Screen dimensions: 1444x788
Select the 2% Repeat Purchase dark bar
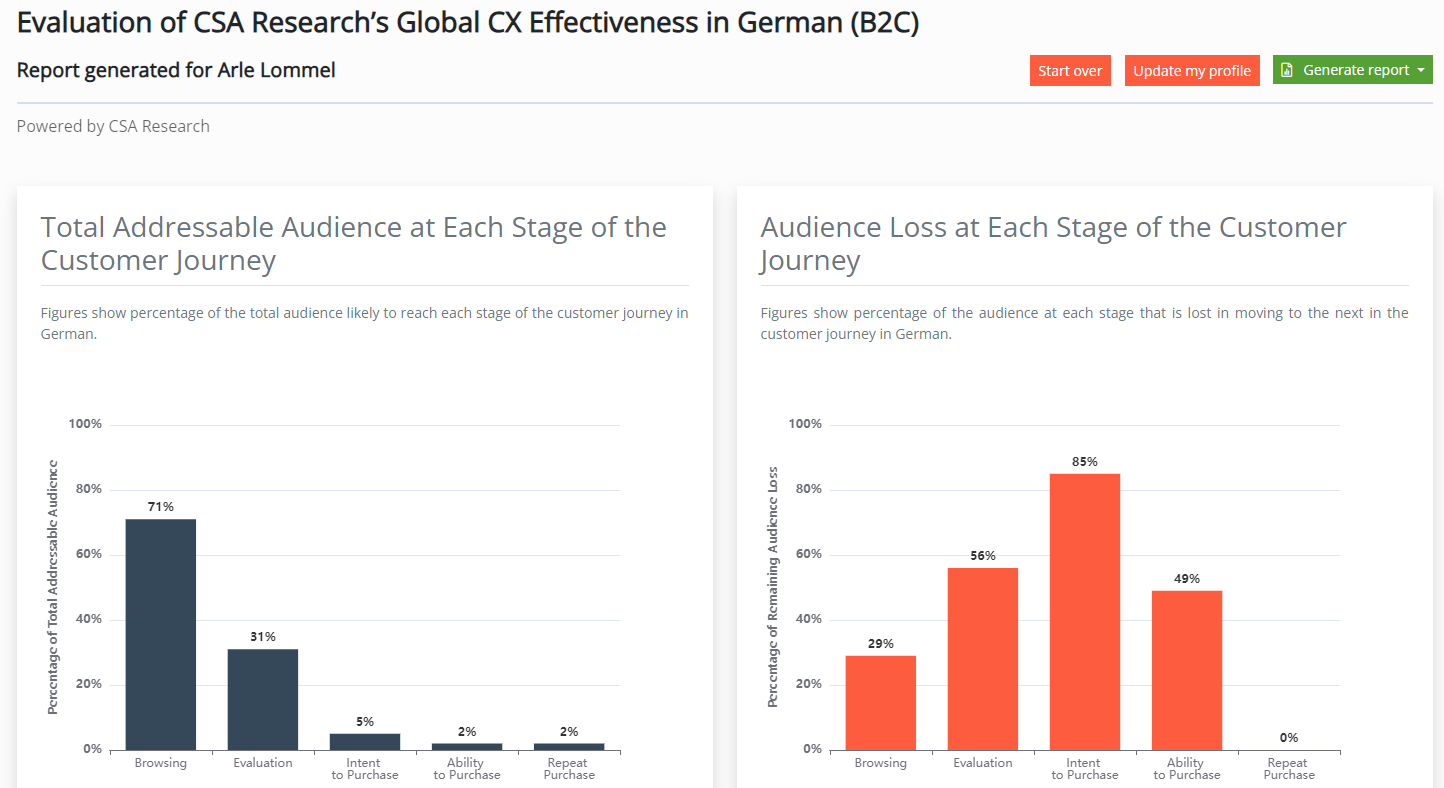569,746
